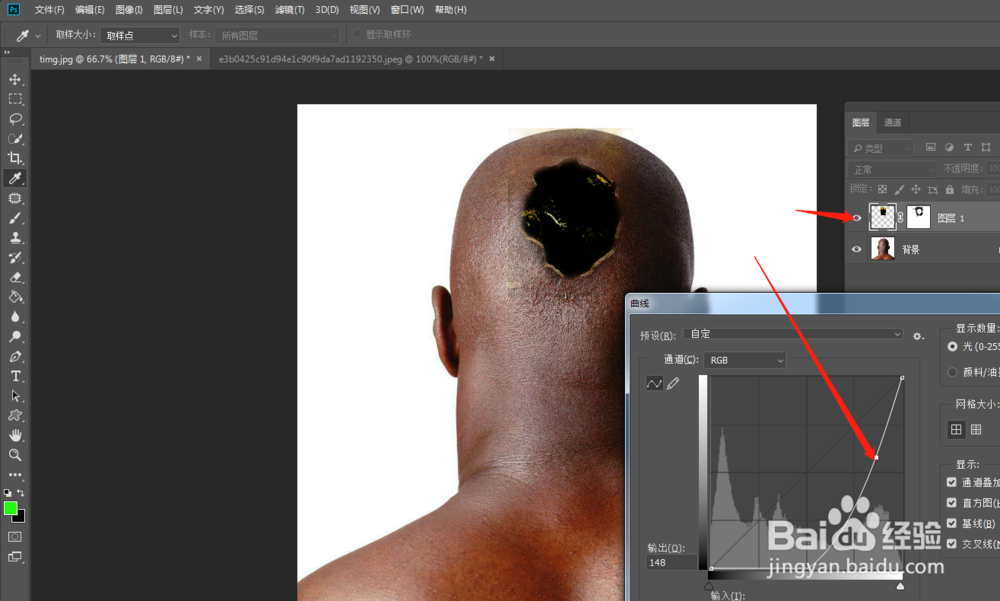Viewport: 1000px width, 601px height.
Task: Toggle the 基线 checkbox
Action: [x=952, y=523]
